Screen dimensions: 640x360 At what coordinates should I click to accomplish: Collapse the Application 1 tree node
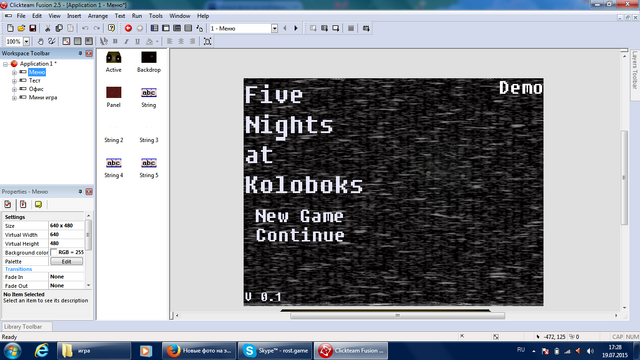pyautogui.click(x=6, y=64)
